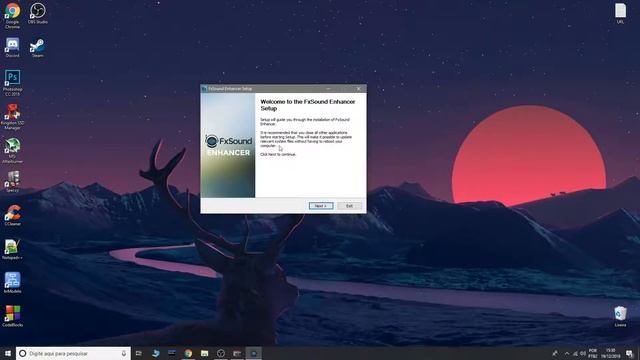This screenshot has width=640, height=360.
Task: Select the URL file on desktop
Action: (x=620, y=13)
